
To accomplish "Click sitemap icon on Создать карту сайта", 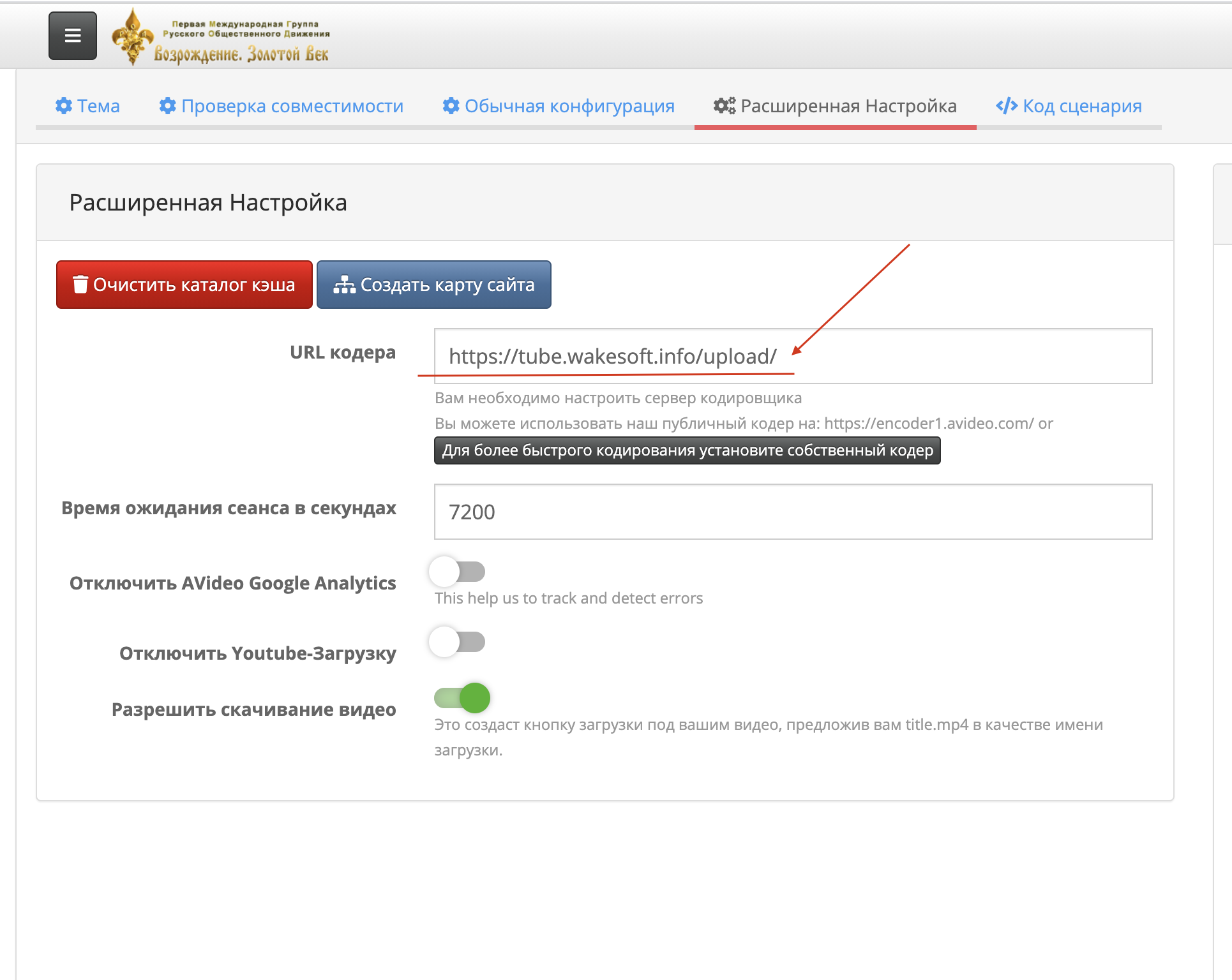I will [x=344, y=285].
